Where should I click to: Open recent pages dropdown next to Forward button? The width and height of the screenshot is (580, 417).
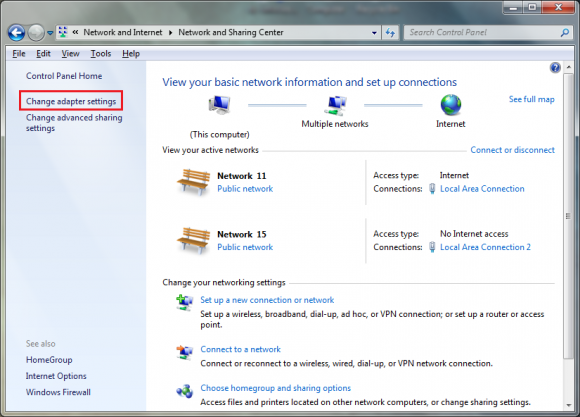[50, 33]
